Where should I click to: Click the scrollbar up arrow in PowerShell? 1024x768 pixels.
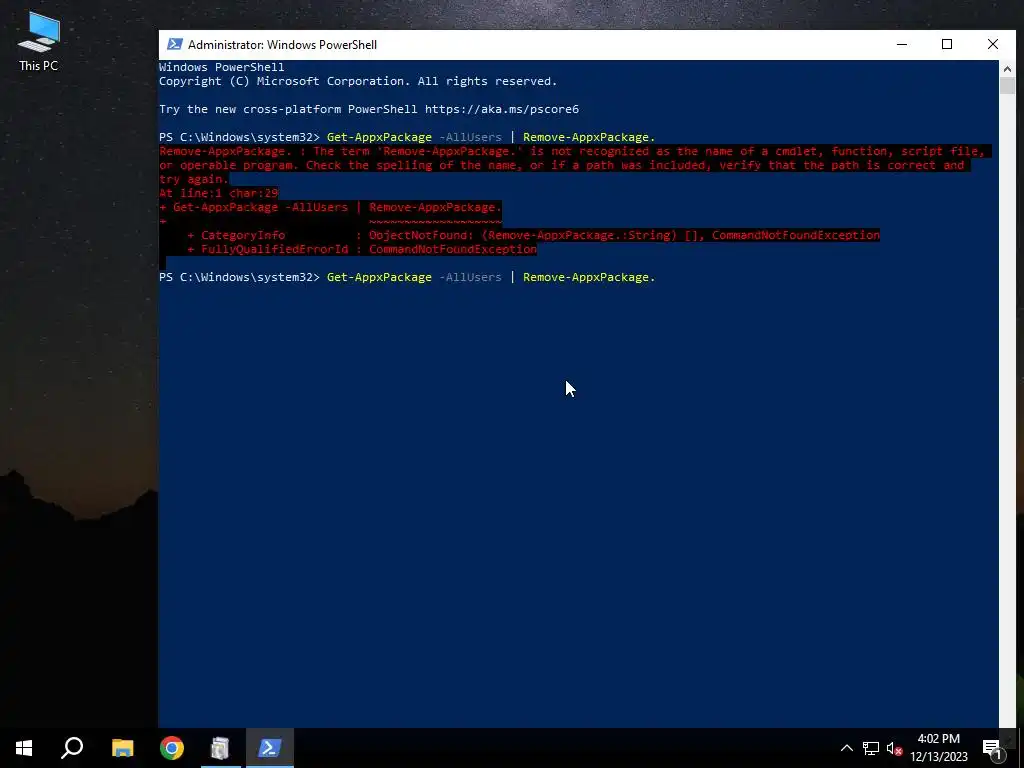pos(1007,69)
